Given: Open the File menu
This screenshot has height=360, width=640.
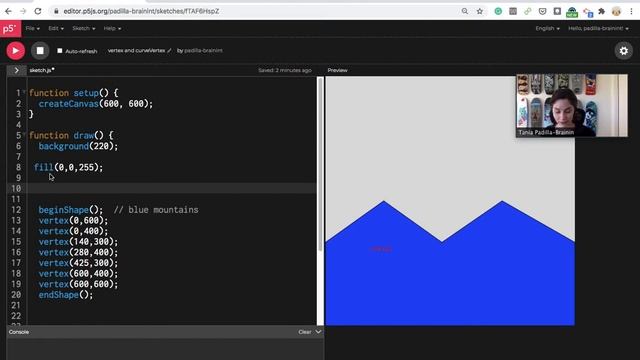Looking at the screenshot, I should [x=33, y=29].
